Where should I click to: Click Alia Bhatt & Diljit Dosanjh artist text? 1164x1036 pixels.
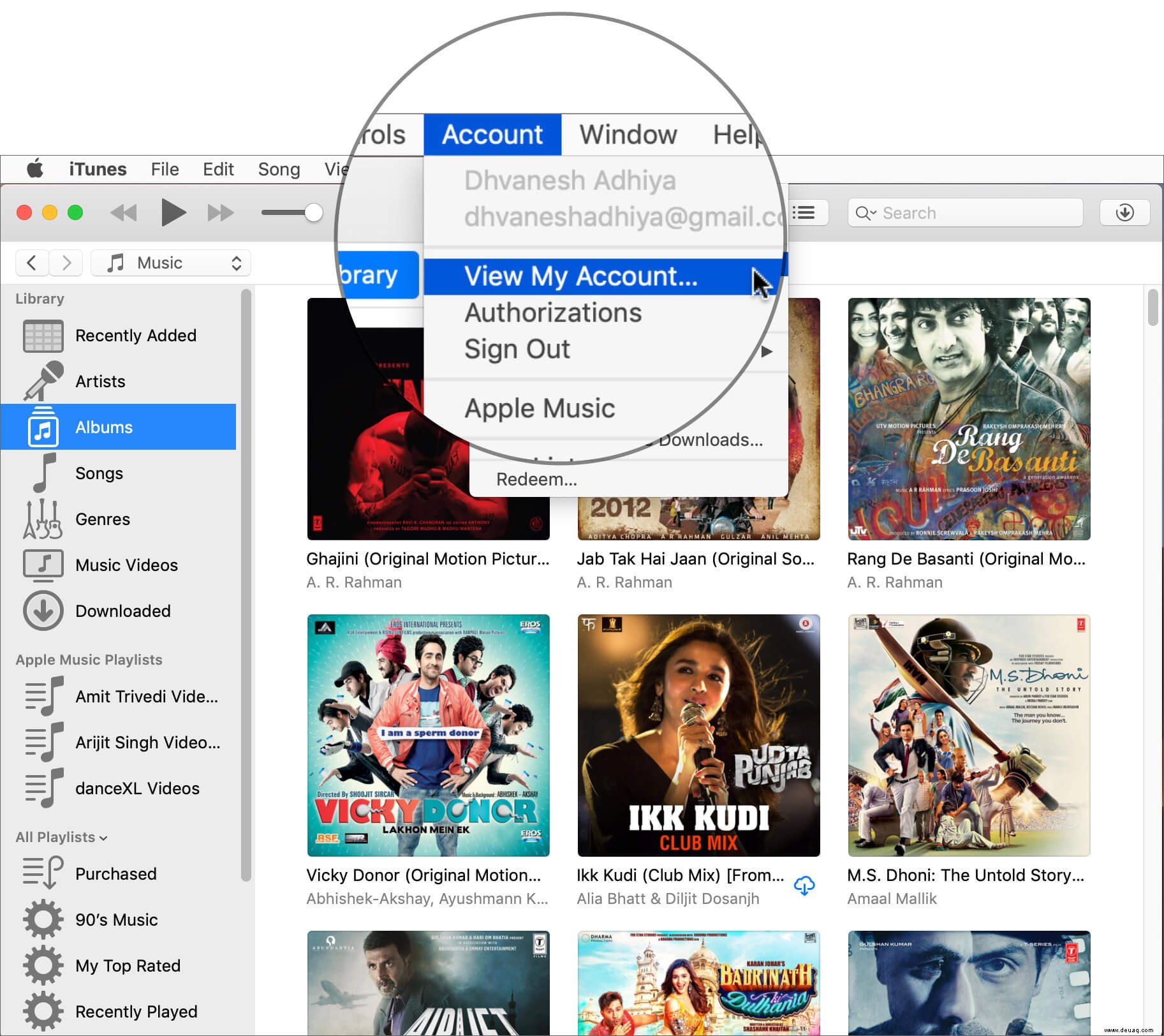(x=668, y=898)
